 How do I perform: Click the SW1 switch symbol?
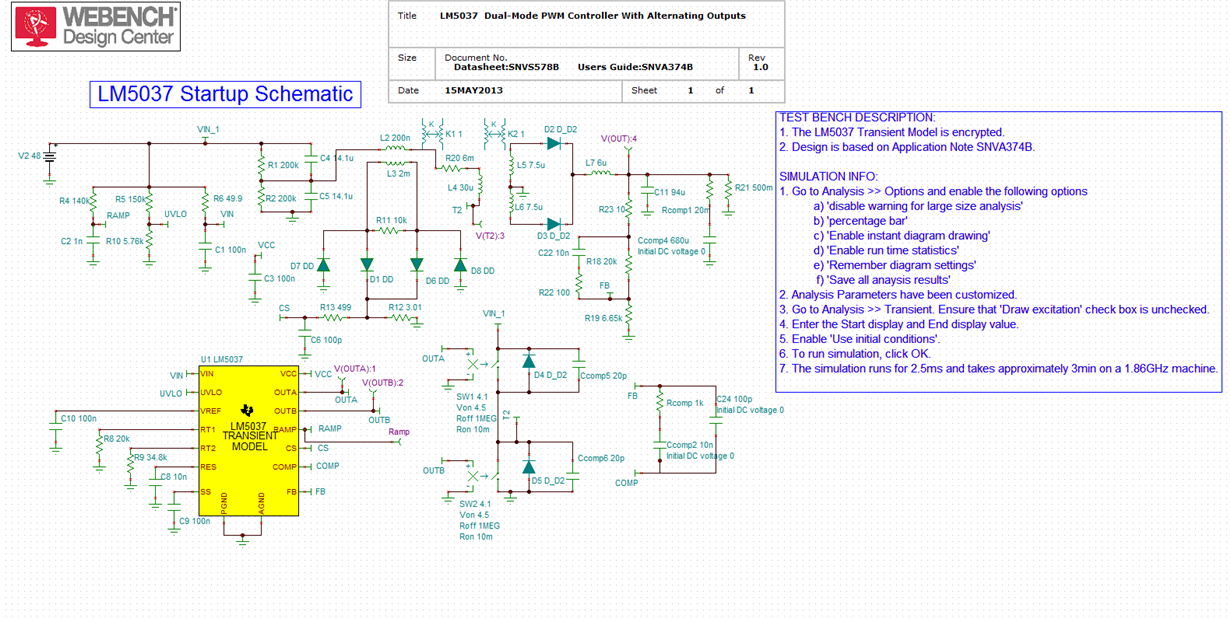click(485, 364)
